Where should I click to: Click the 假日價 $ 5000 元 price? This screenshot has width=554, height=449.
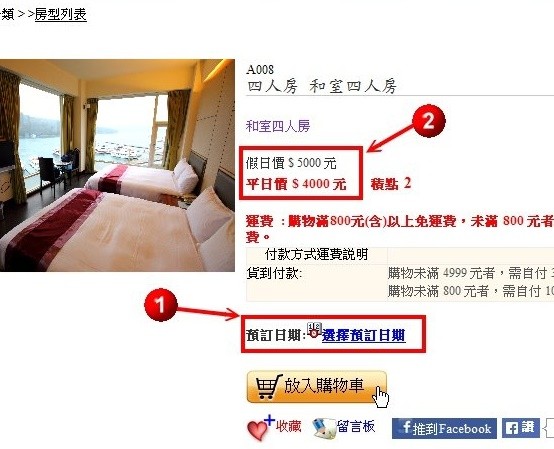coord(291,163)
